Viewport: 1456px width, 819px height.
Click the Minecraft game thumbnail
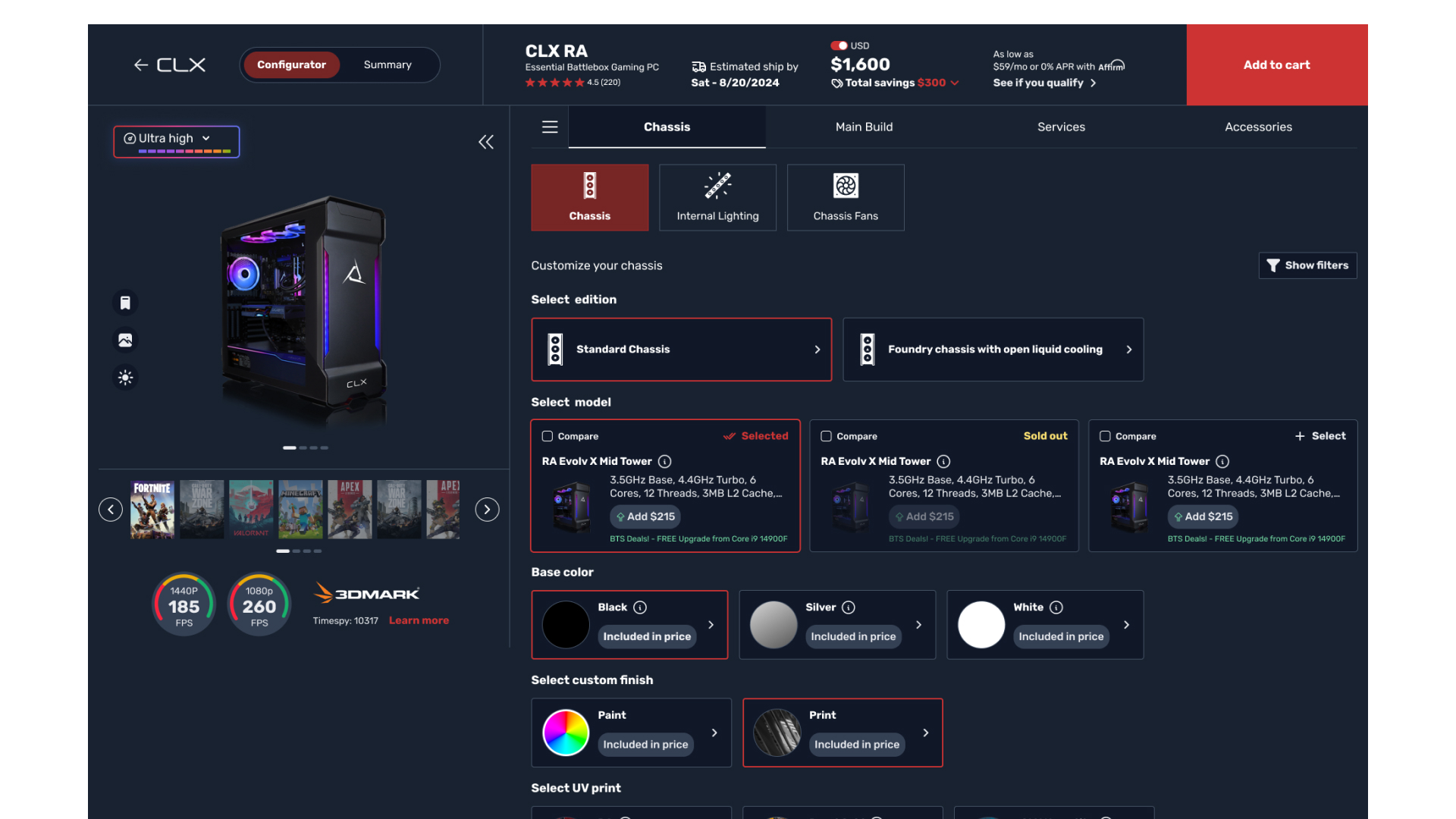click(300, 510)
